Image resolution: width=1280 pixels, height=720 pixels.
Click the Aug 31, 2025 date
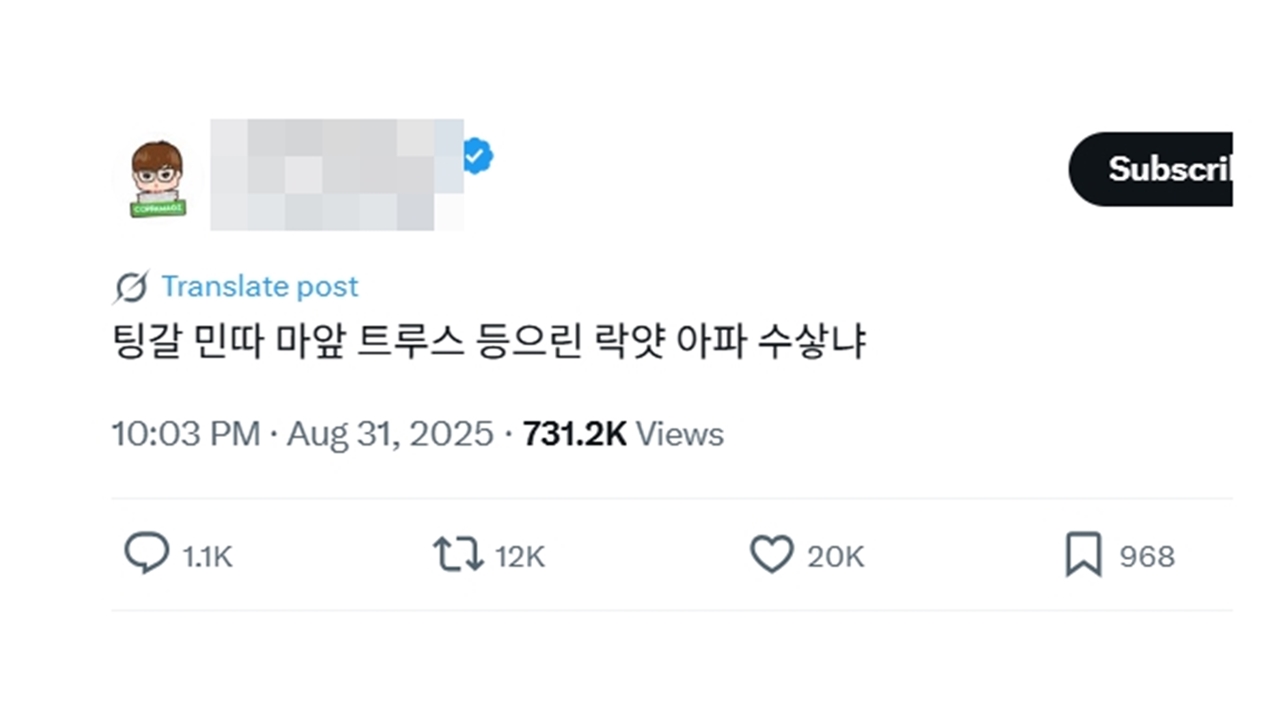pyautogui.click(x=390, y=434)
